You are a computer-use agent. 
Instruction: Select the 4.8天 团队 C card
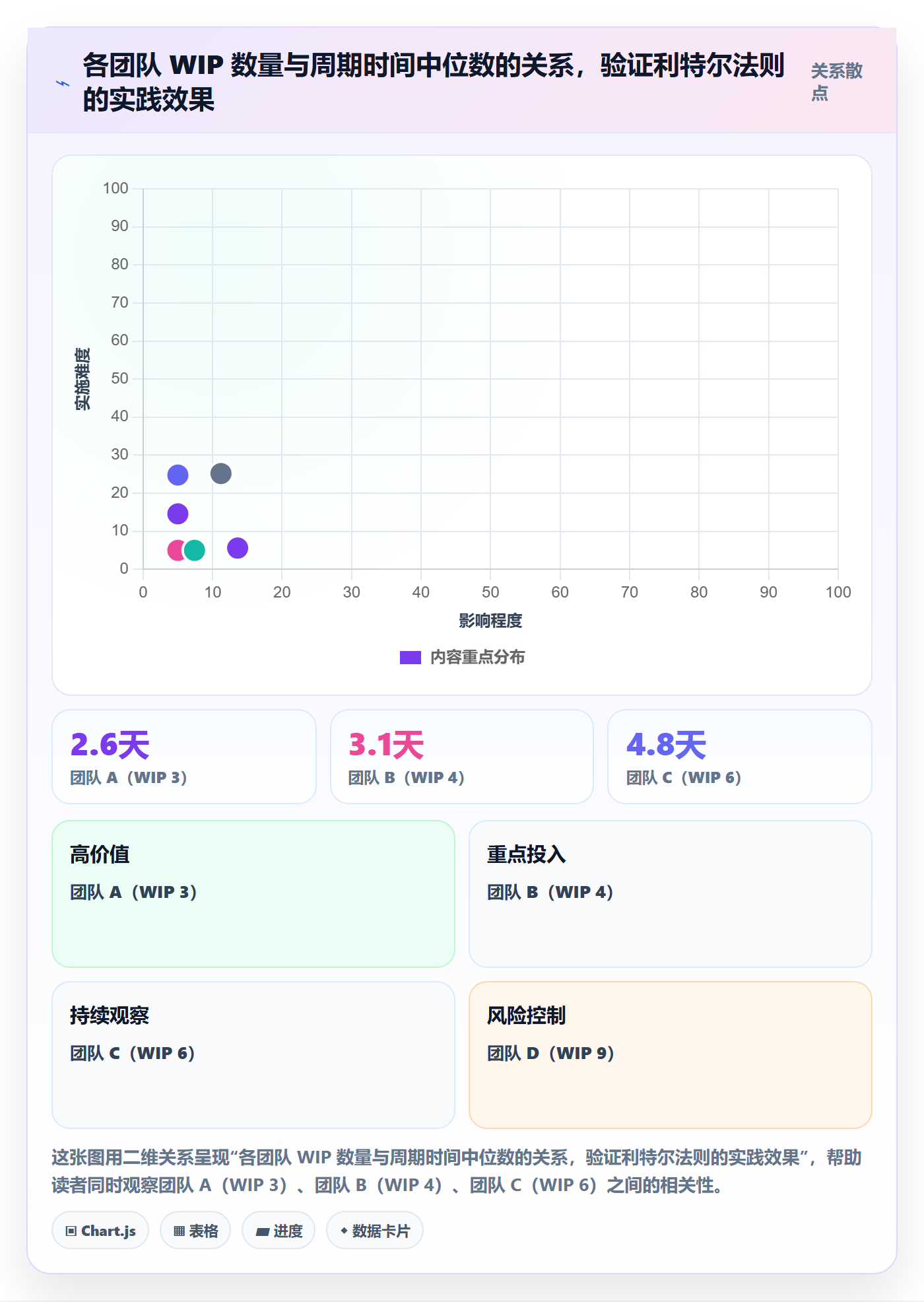coord(740,757)
